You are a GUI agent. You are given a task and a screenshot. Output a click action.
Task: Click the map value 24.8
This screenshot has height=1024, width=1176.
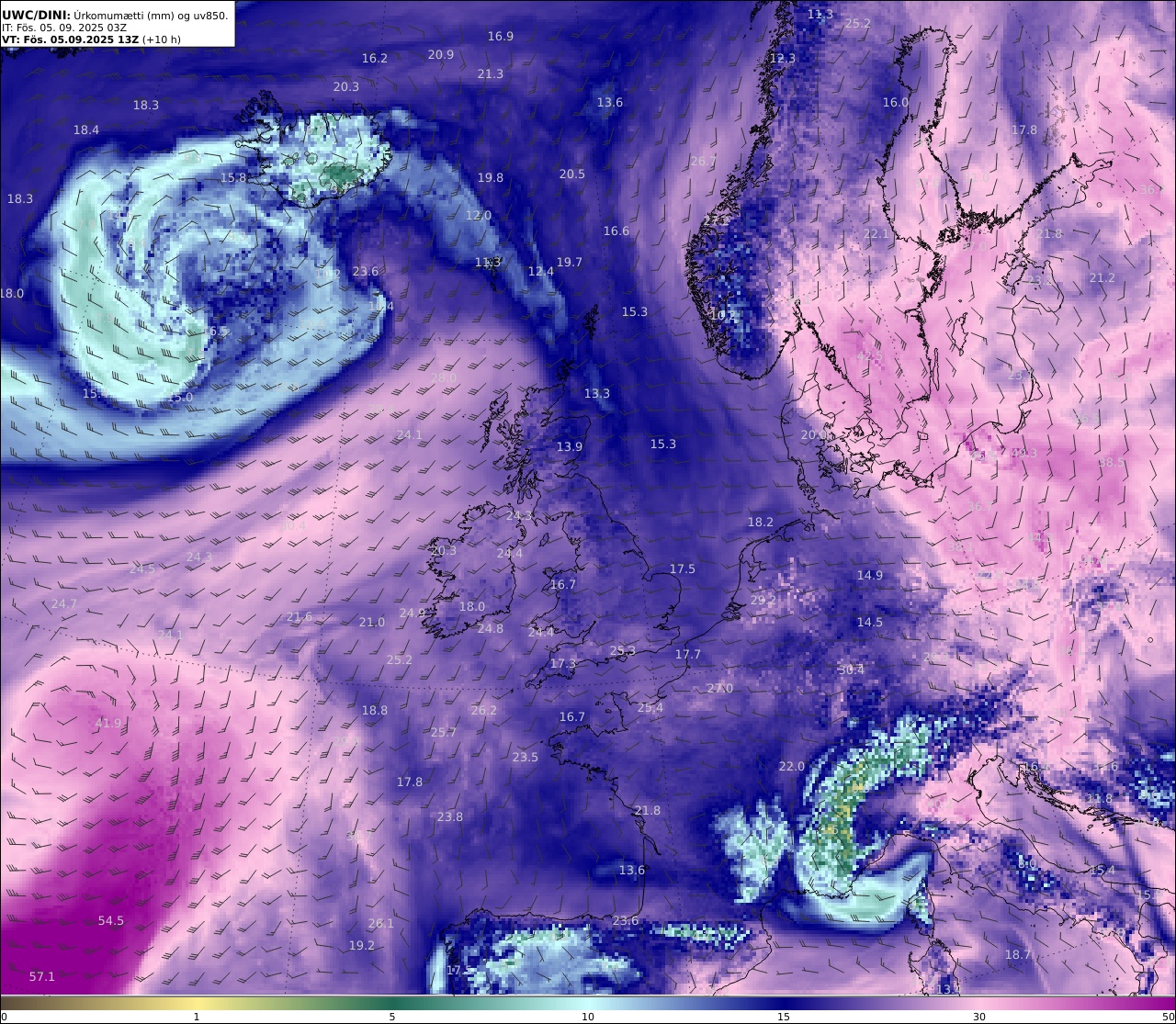point(491,629)
